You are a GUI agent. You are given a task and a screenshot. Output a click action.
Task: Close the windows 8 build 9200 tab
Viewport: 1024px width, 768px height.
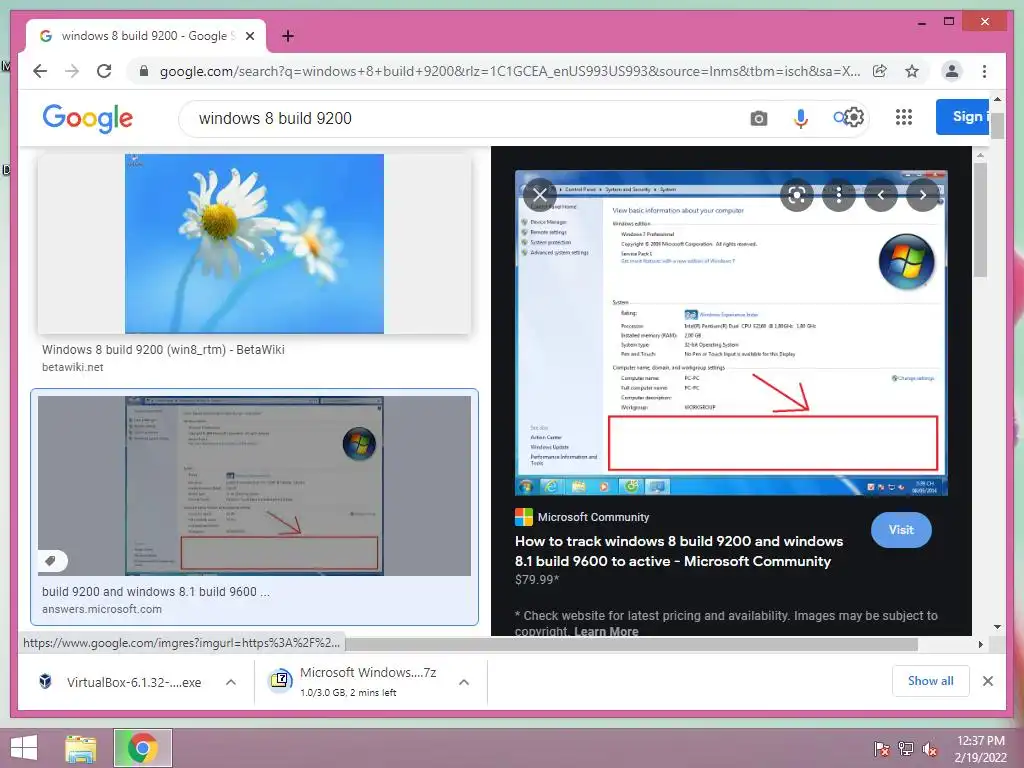click(250, 36)
